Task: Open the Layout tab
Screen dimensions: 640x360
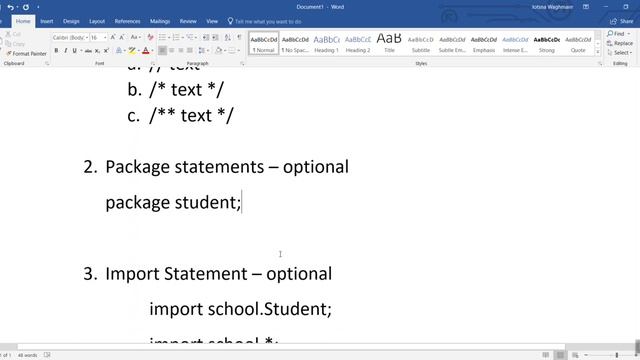Action: click(x=97, y=21)
